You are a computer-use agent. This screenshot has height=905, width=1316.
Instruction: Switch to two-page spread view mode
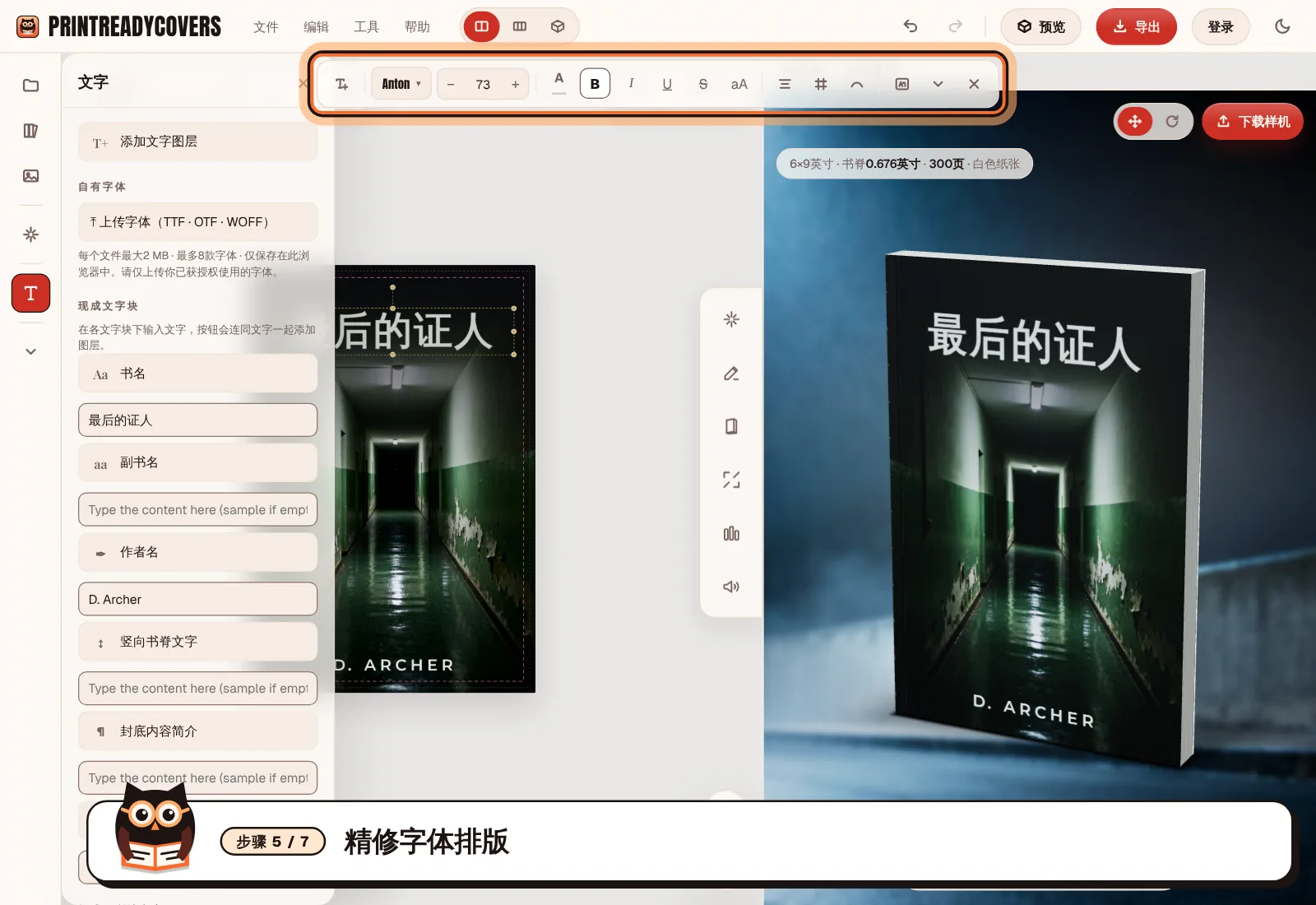coord(482,26)
